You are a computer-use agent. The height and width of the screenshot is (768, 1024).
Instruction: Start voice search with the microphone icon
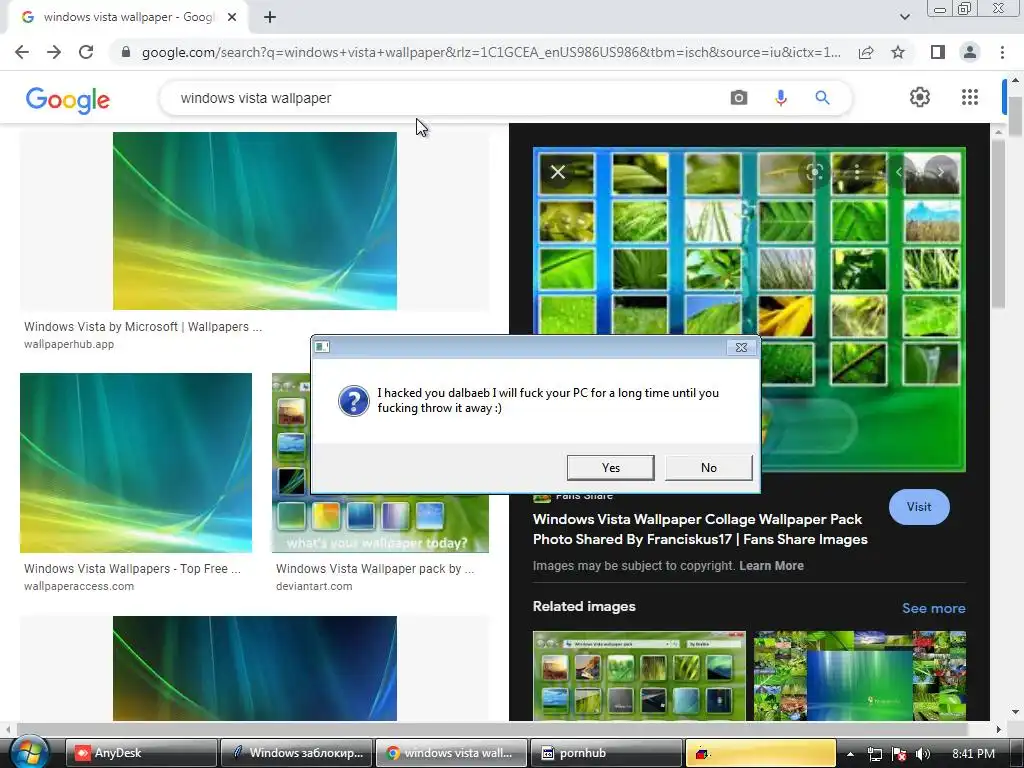780,98
